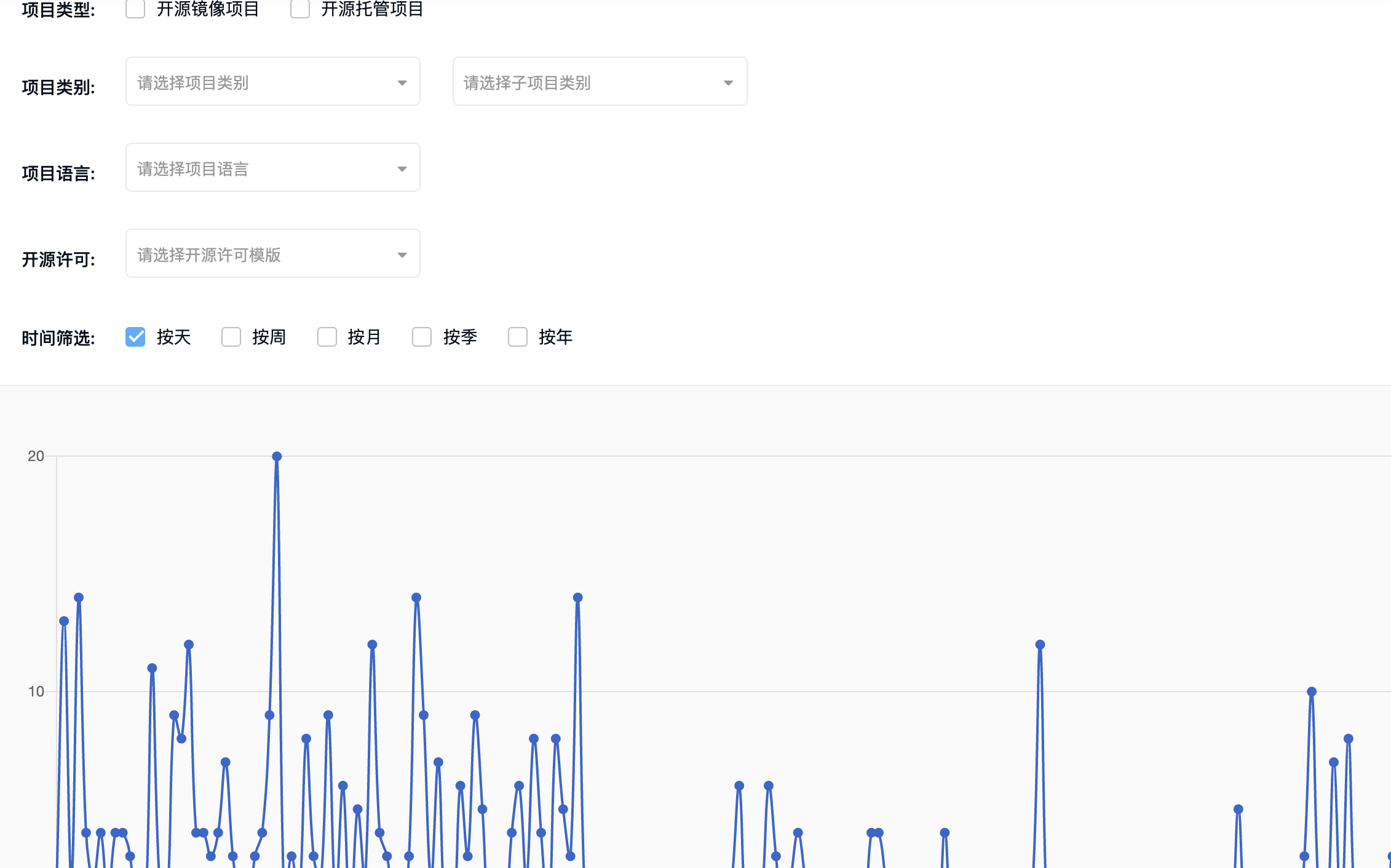The width and height of the screenshot is (1391, 868).
Task: Click the 项目类别 label
Action: pos(58,87)
